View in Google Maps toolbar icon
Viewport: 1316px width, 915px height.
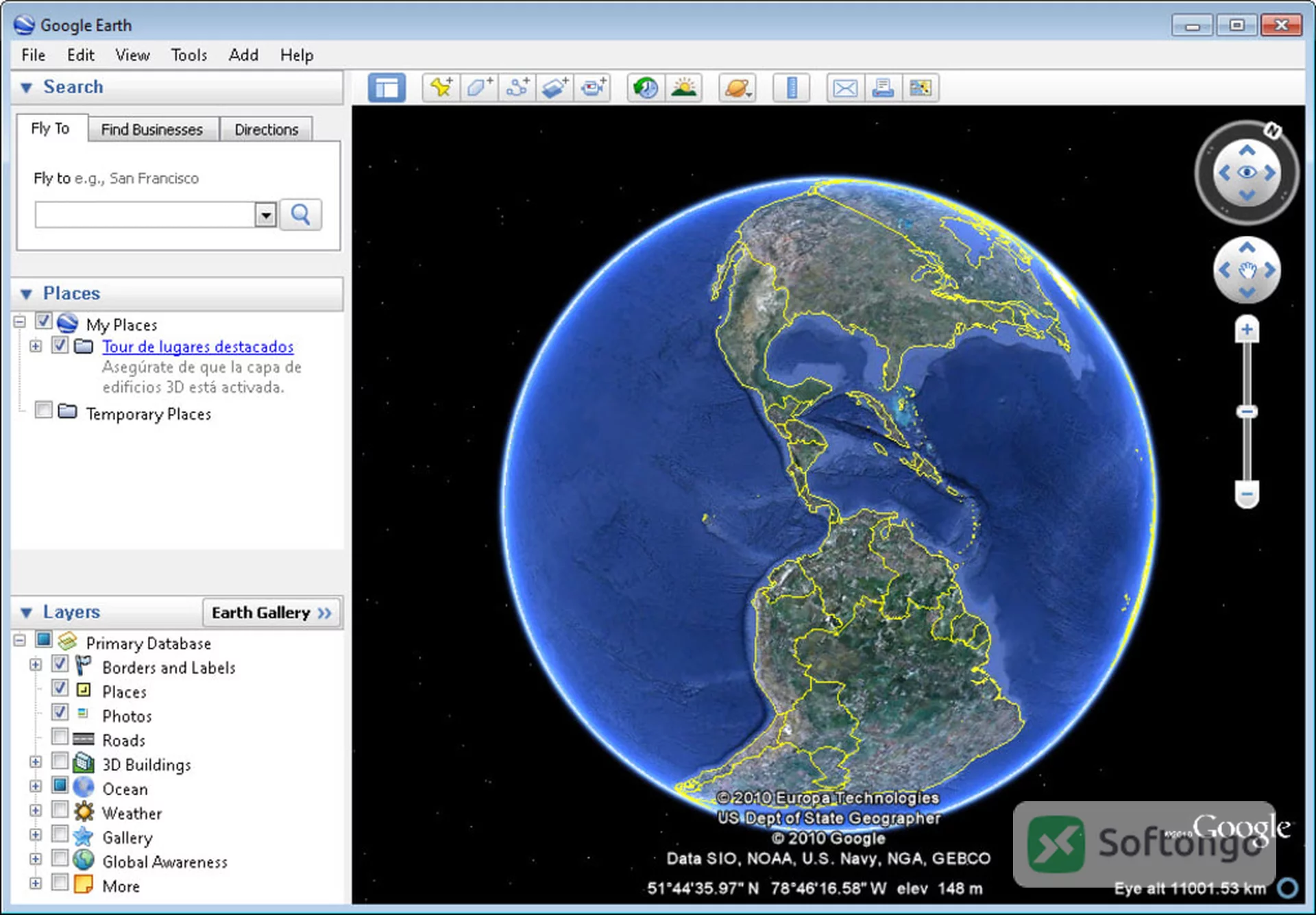tap(921, 88)
